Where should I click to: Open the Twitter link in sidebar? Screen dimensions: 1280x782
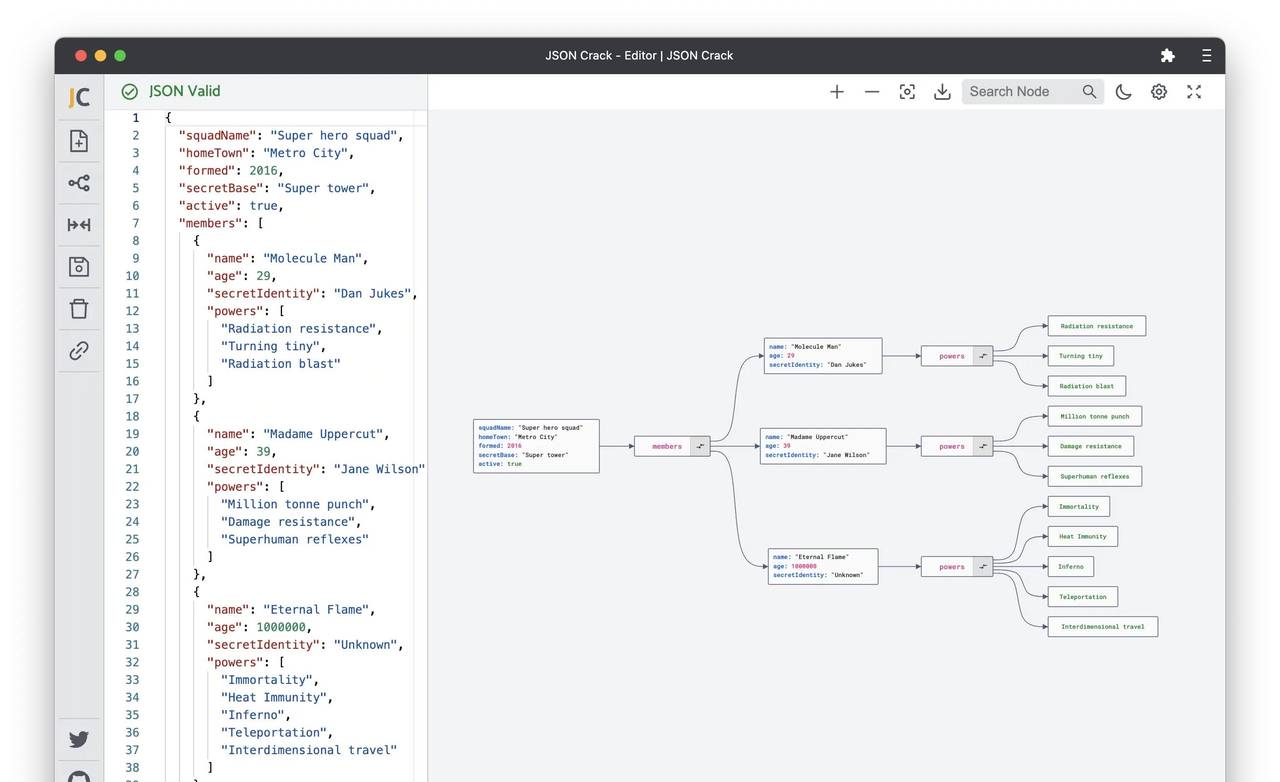[79, 740]
